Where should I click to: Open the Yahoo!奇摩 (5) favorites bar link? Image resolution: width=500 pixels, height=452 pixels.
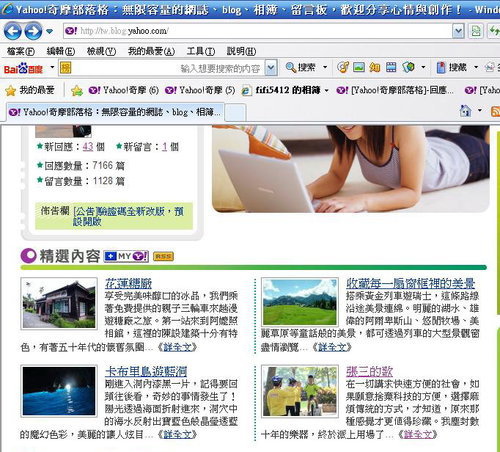pyautogui.click(x=200, y=90)
